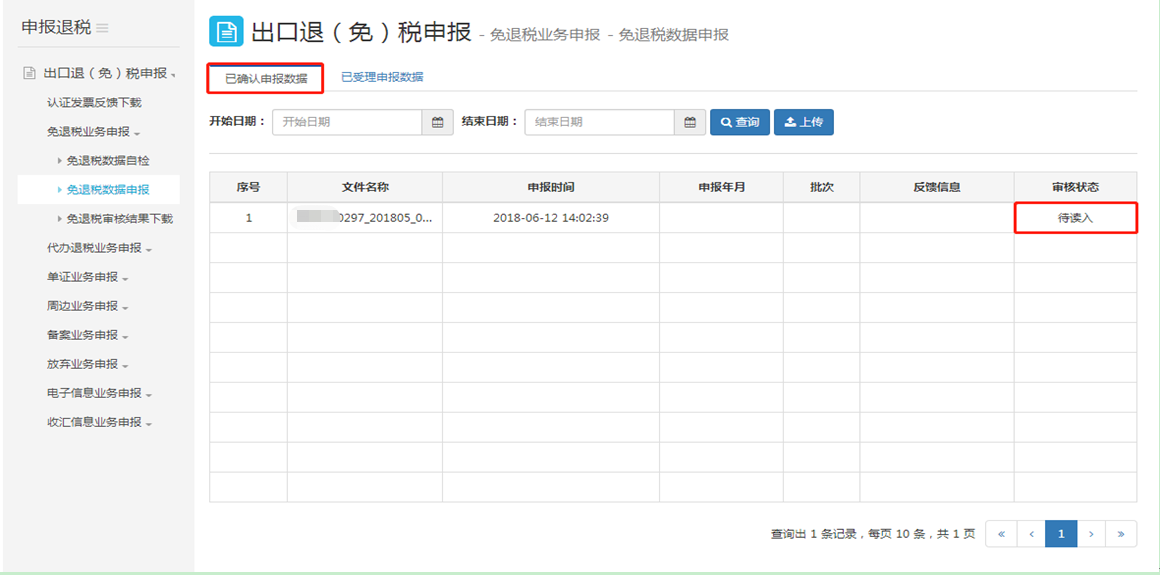1160x575 pixels.
Task: Expand the 备案业务申报 submenu
Action: click(x=87, y=335)
